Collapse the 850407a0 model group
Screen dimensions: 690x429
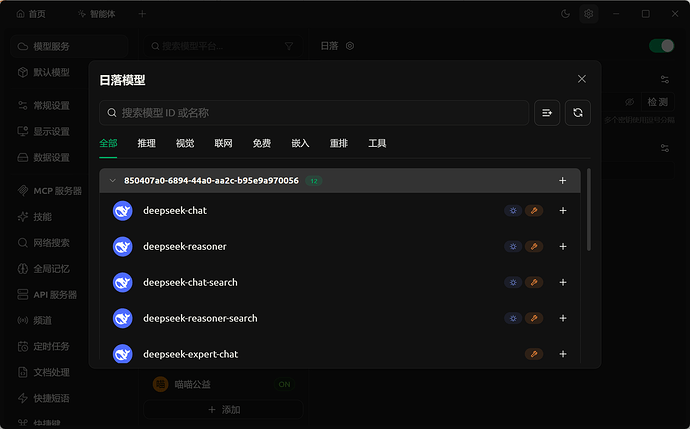[113, 180]
